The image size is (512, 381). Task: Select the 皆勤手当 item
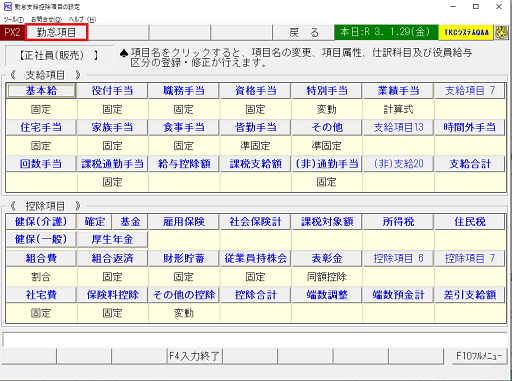pos(255,127)
